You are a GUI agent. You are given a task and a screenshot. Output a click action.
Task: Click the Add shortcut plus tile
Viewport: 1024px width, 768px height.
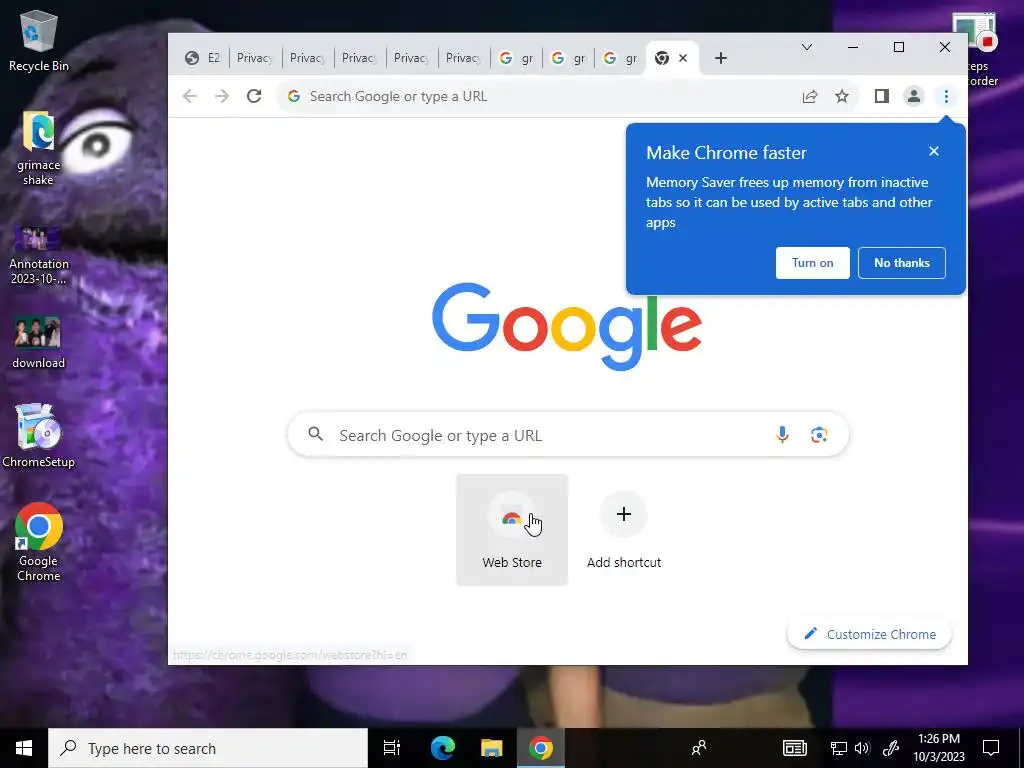pyautogui.click(x=624, y=530)
